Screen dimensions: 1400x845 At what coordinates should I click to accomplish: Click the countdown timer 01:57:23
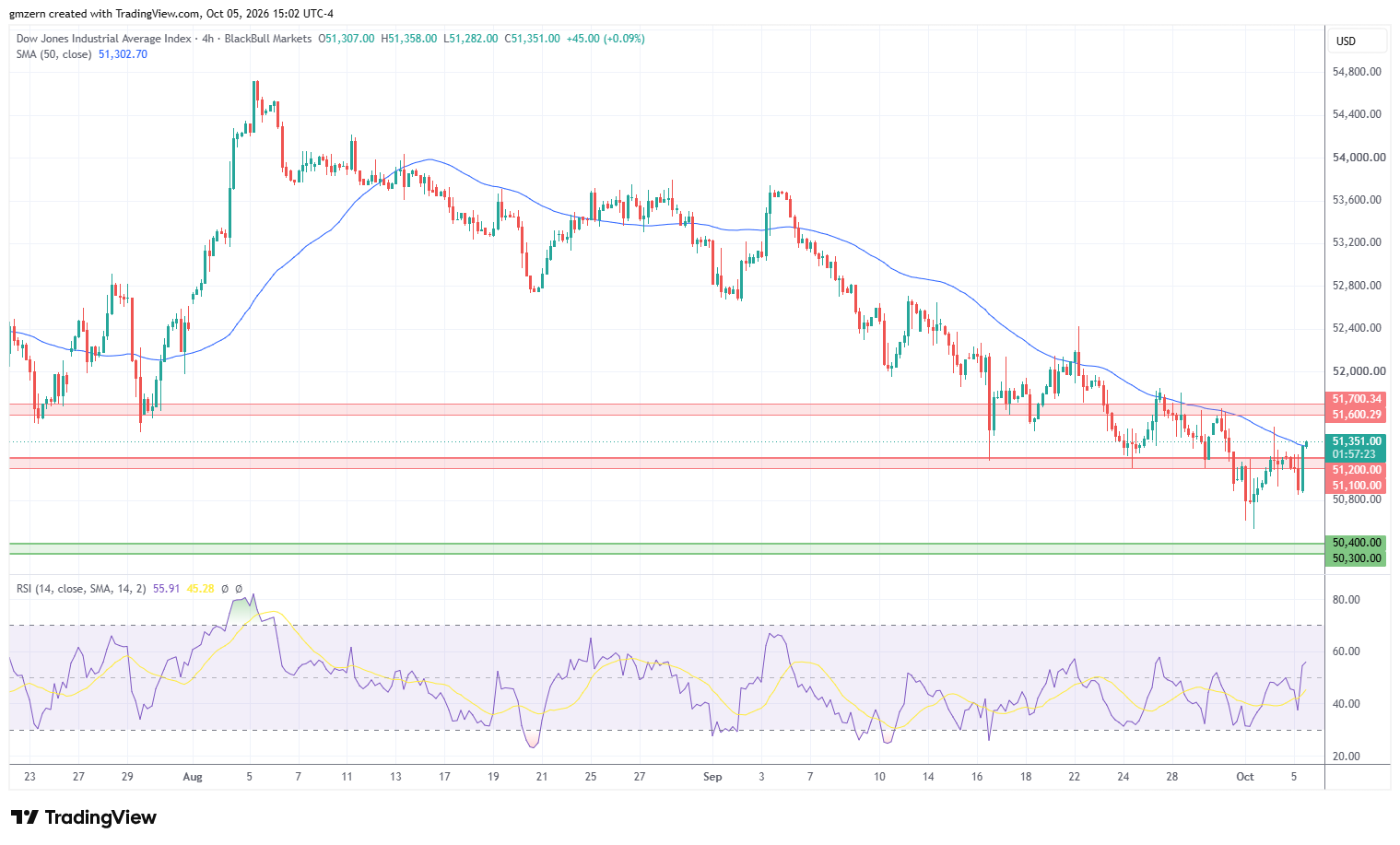1354,454
